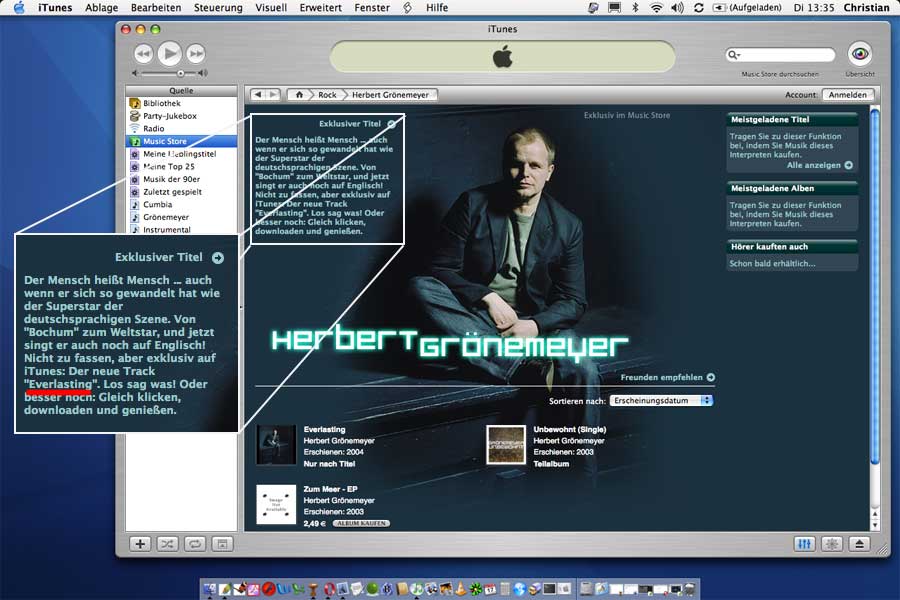Go to the previous track
Screen dimensions: 900x600
tap(144, 53)
